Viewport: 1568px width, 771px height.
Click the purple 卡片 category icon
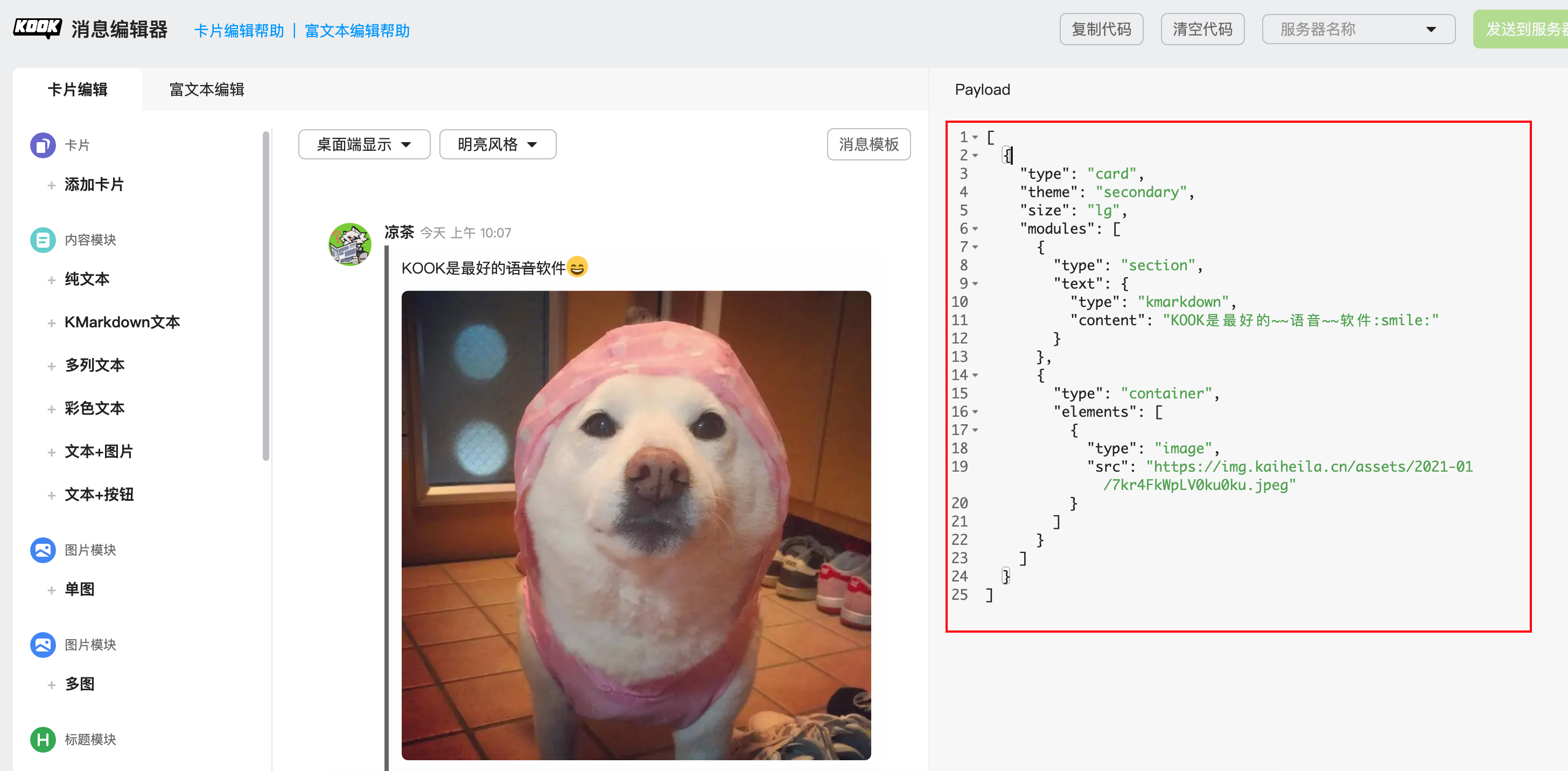coord(43,145)
